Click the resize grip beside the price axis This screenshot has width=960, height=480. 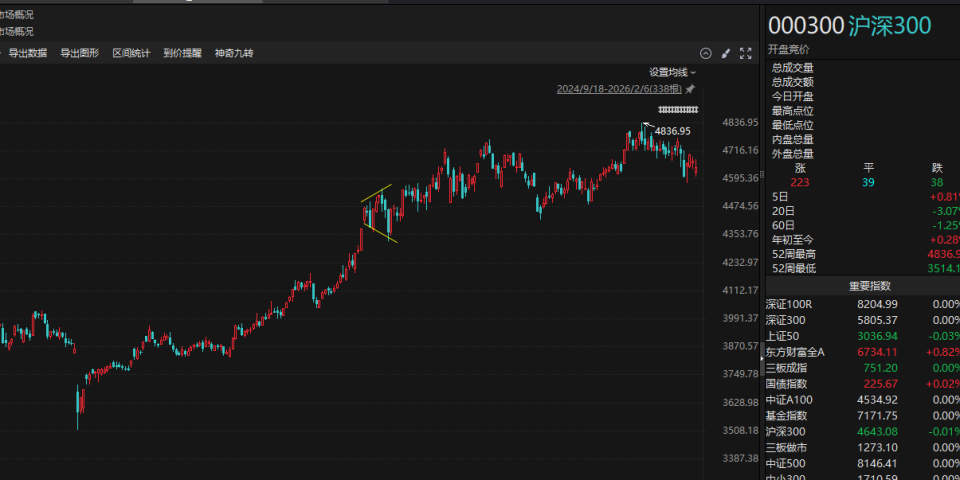pos(762,174)
